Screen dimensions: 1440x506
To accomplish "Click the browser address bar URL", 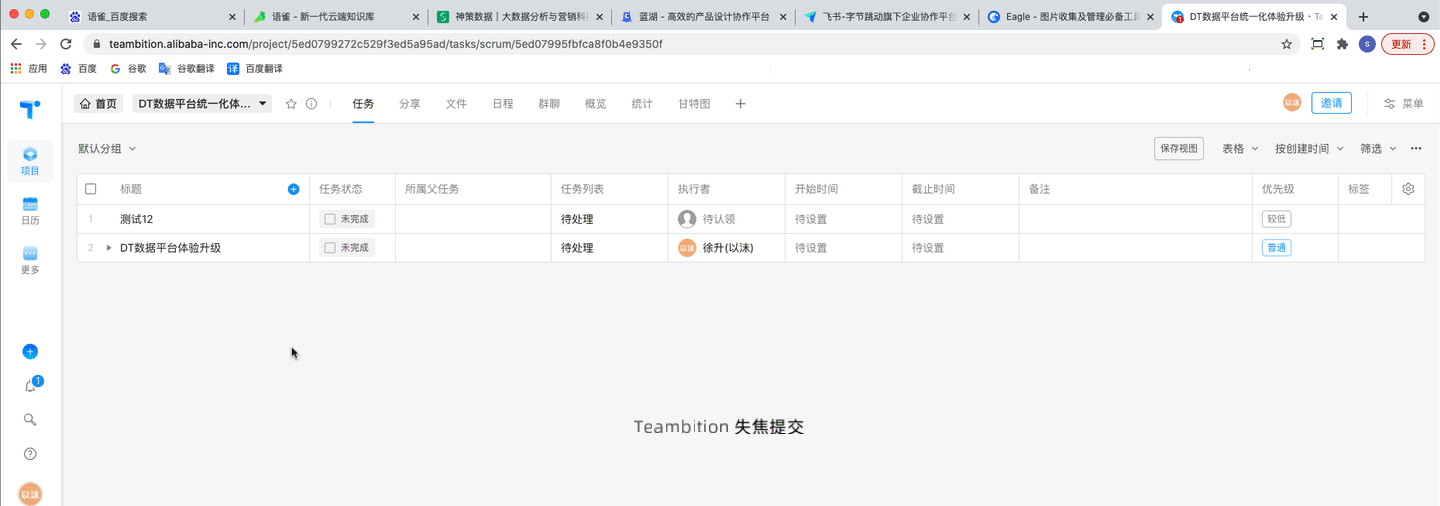I will (x=386, y=44).
